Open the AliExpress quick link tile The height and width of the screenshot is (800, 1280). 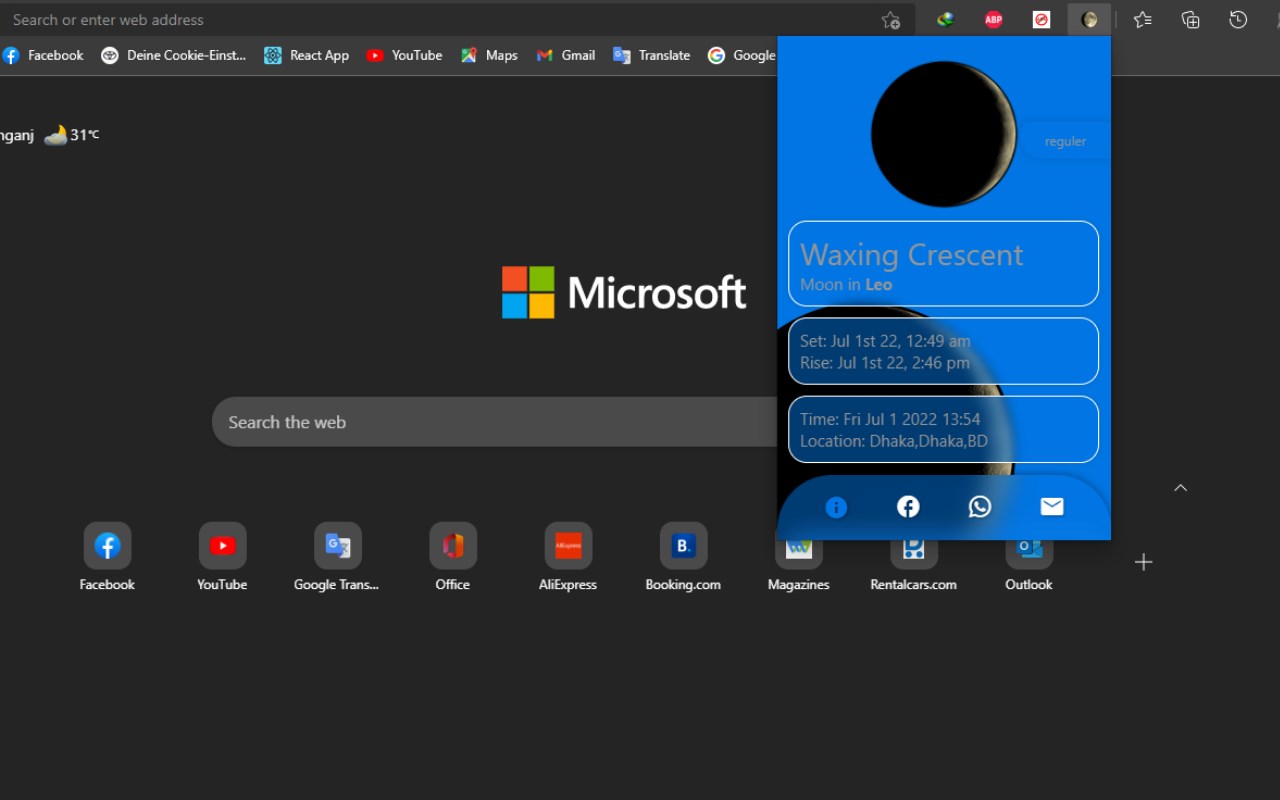(567, 546)
